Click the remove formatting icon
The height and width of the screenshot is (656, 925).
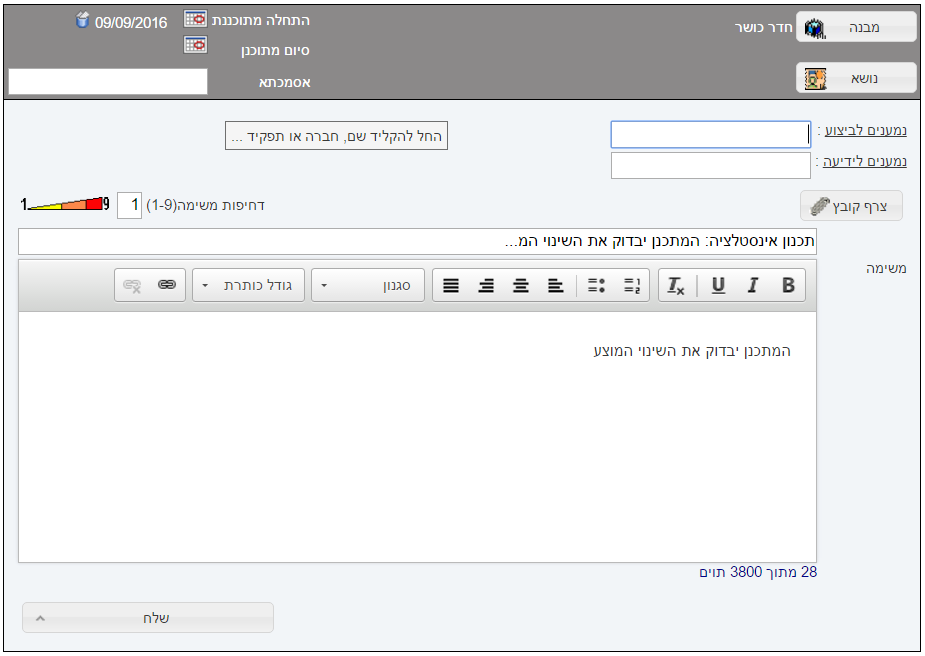pyautogui.click(x=676, y=286)
